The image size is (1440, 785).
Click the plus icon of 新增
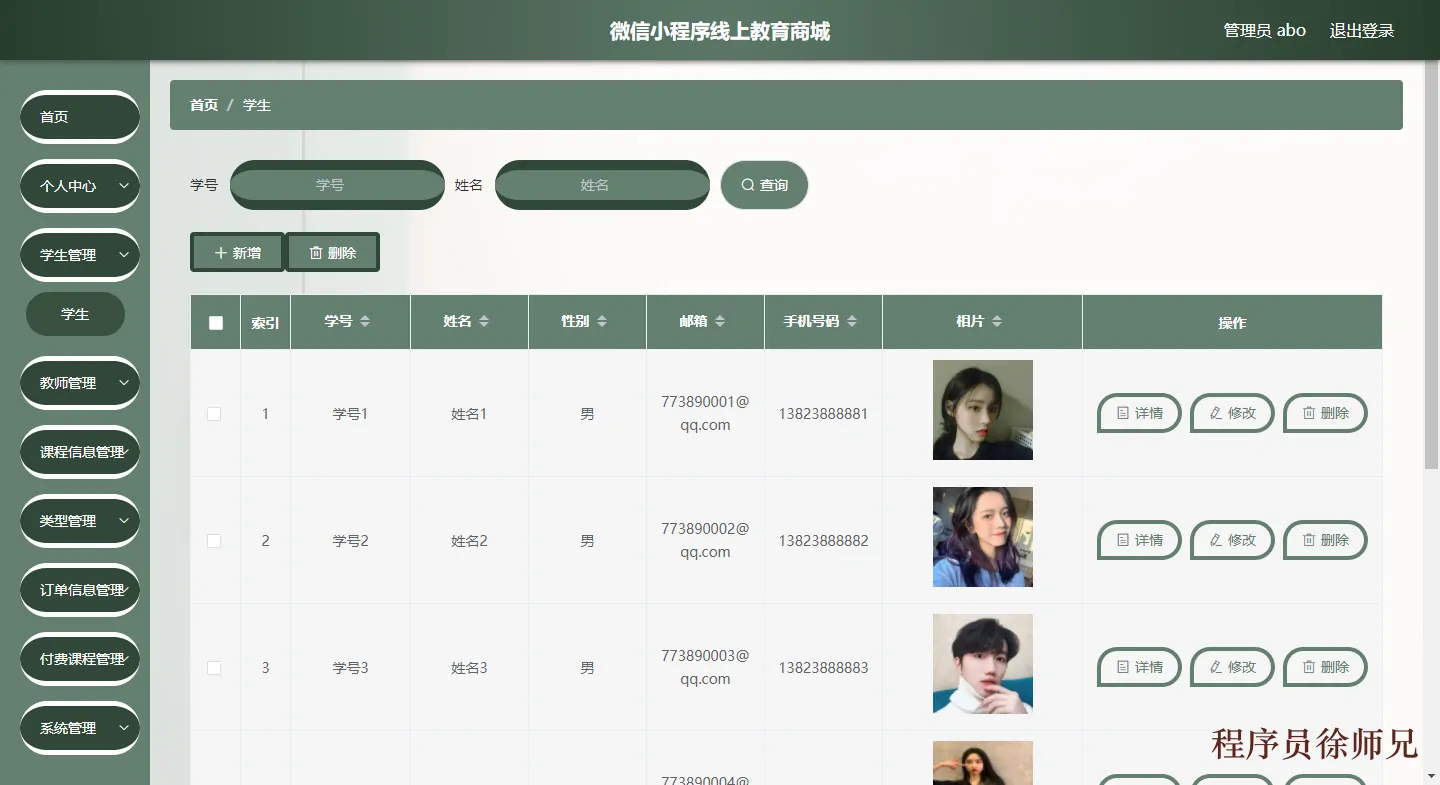coord(221,253)
